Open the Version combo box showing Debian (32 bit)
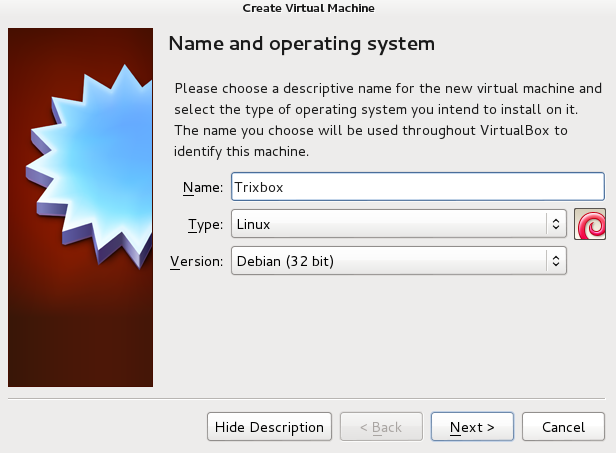This screenshot has width=616, height=453. [390, 261]
